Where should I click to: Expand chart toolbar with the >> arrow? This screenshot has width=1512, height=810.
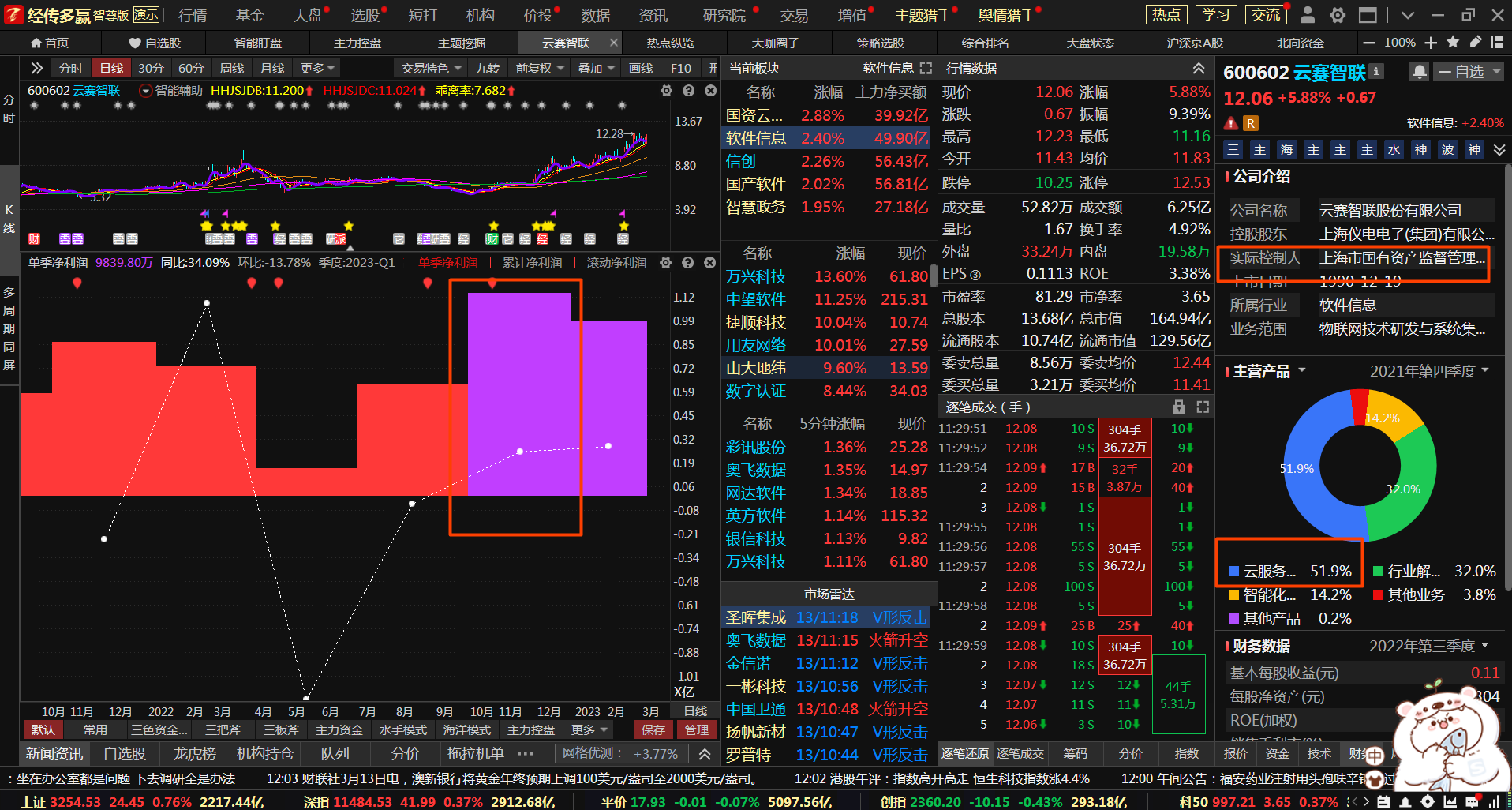pyautogui.click(x=36, y=69)
